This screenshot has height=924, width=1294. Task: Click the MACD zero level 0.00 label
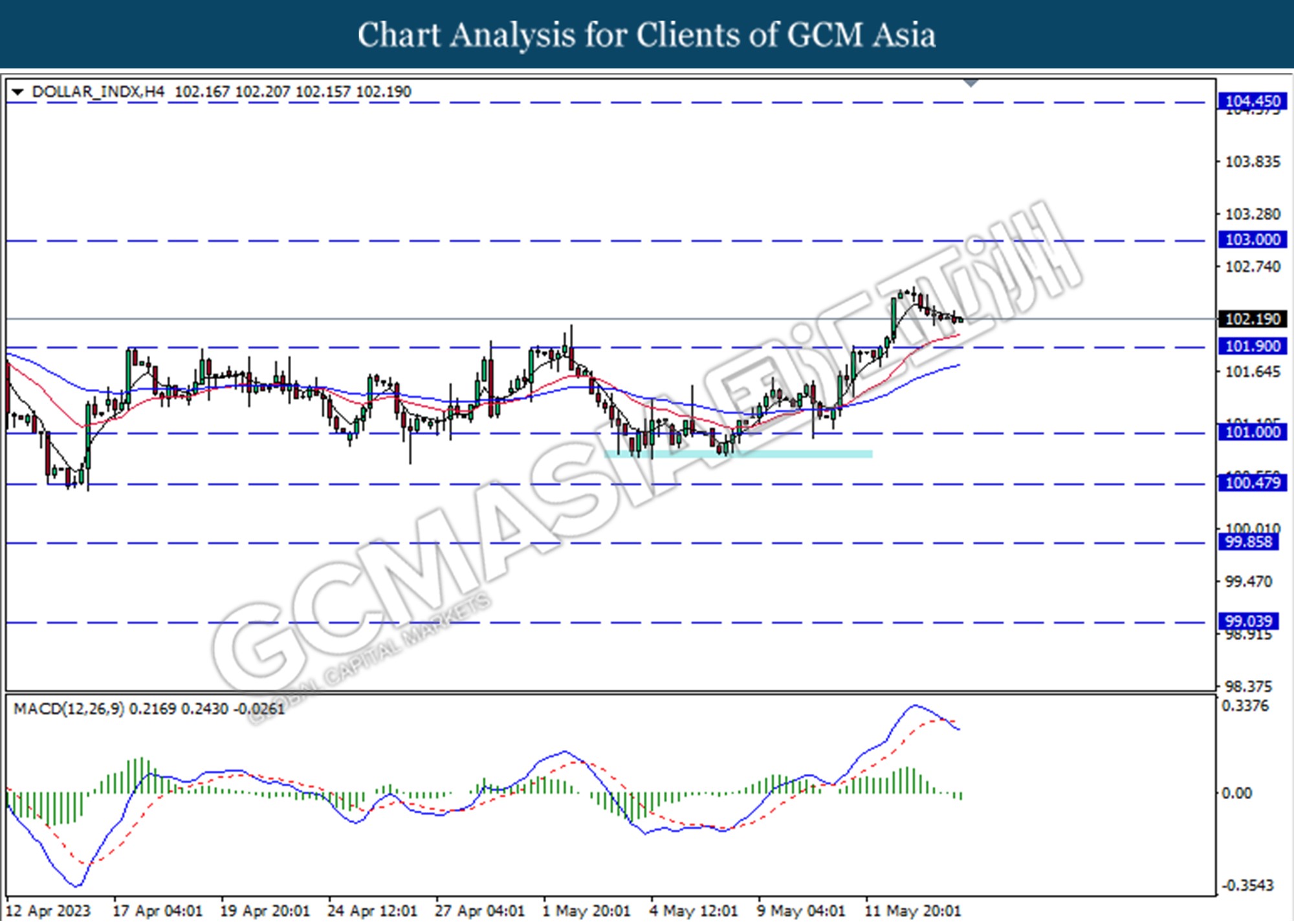1236,793
